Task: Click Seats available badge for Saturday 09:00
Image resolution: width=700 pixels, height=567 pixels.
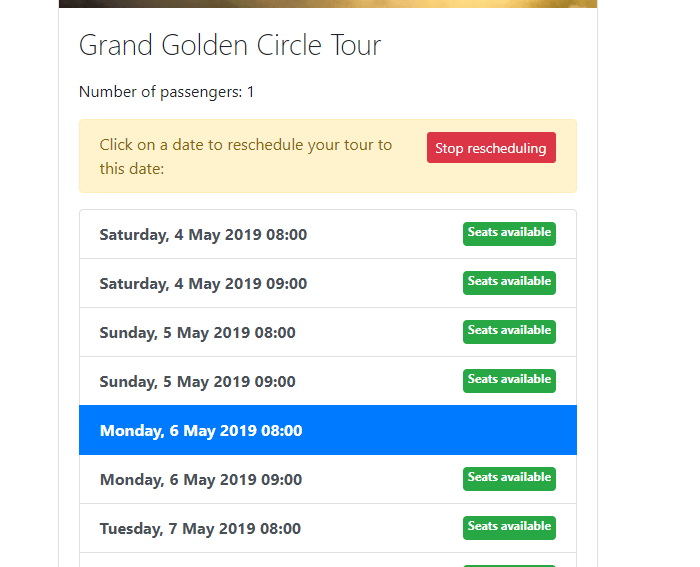Action: 509,283
